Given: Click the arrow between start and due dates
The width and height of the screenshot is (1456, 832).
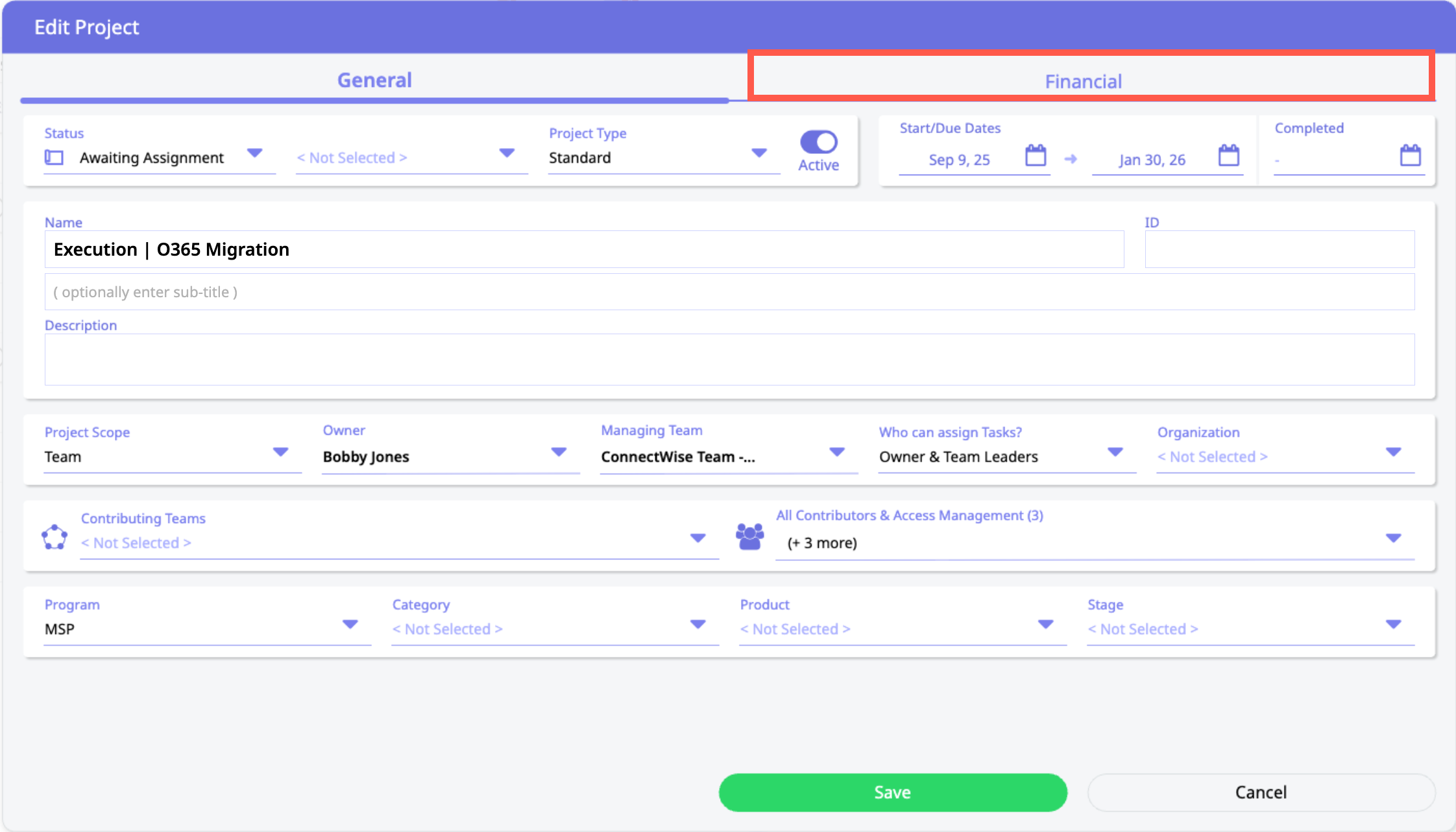Looking at the screenshot, I should coord(1071,159).
